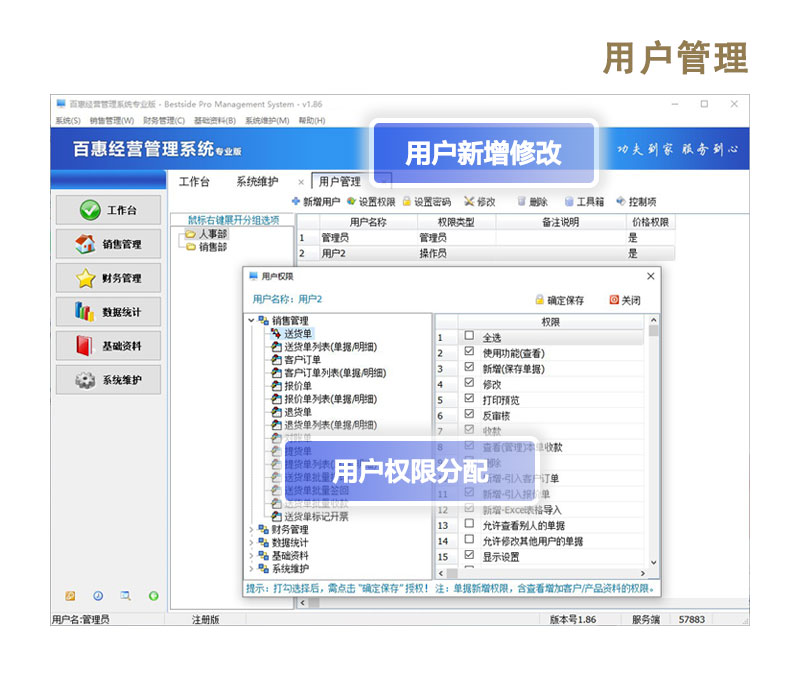Select 客户订单 node in permission tree

[296, 360]
